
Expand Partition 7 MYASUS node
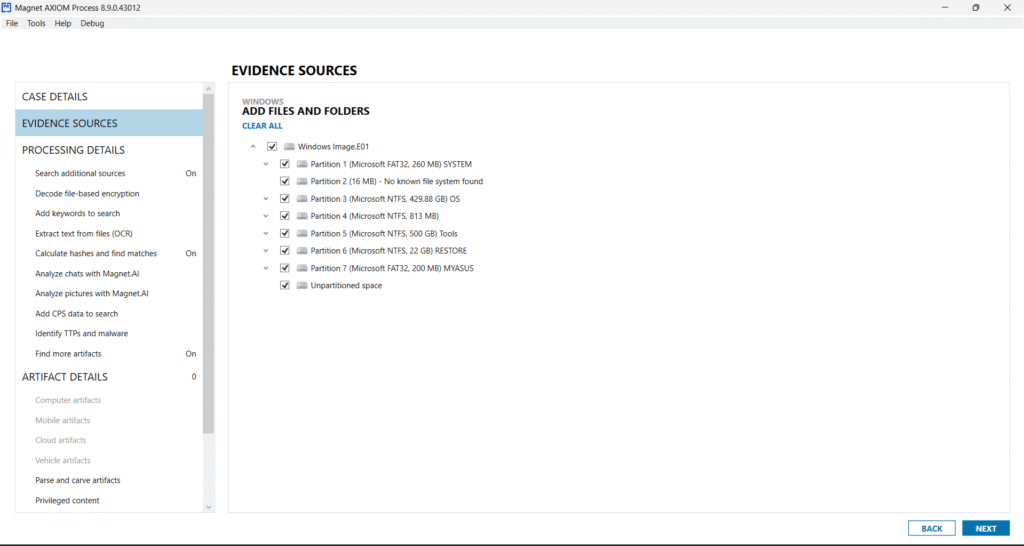(x=266, y=268)
